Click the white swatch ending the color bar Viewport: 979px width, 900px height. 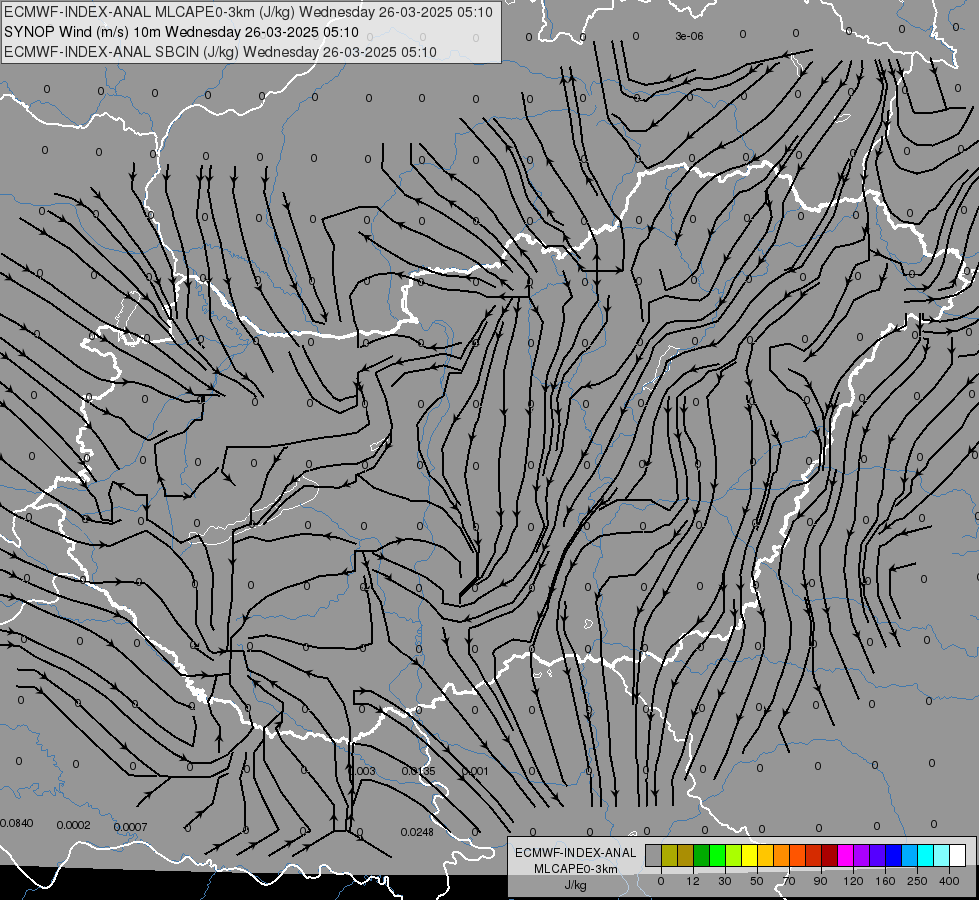click(x=958, y=855)
